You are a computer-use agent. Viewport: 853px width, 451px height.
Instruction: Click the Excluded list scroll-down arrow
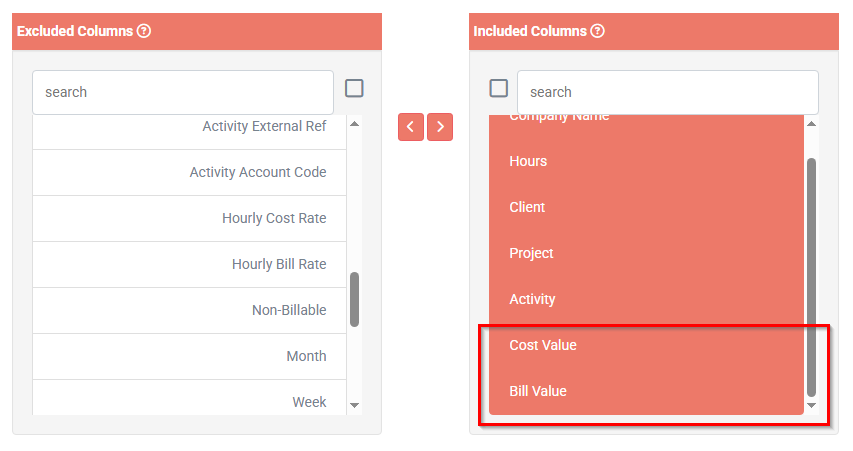[x=355, y=405]
